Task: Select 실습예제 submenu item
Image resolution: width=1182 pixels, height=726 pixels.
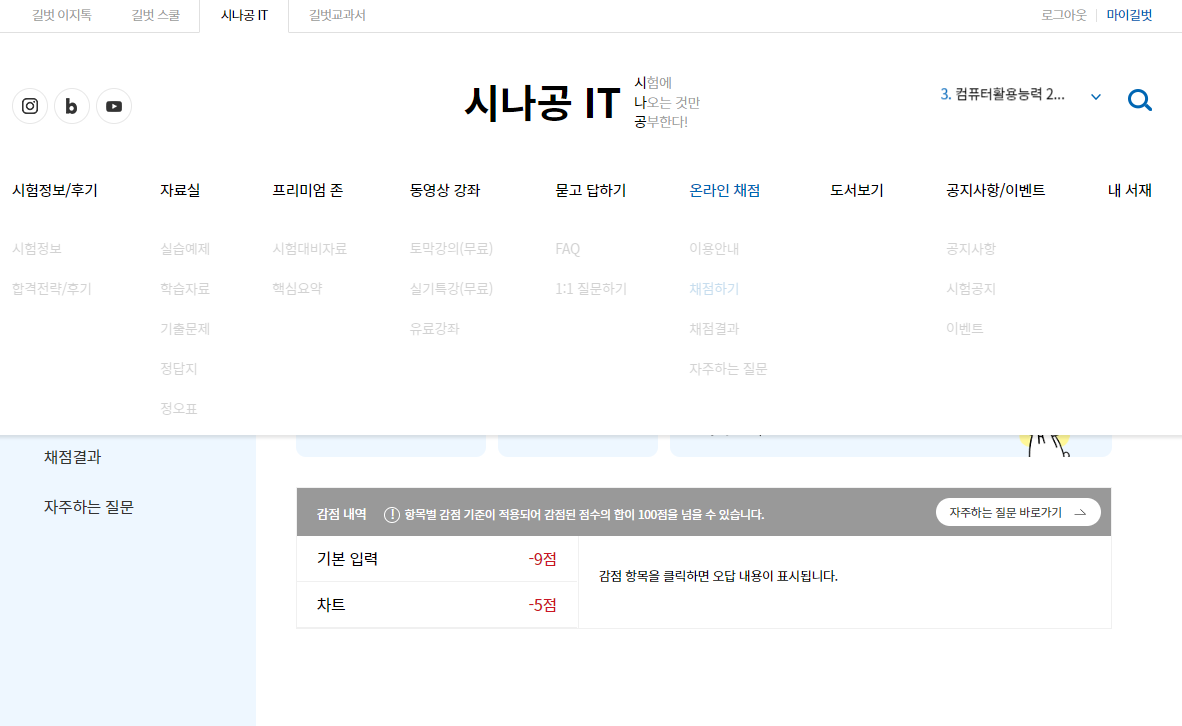Action: coord(185,249)
